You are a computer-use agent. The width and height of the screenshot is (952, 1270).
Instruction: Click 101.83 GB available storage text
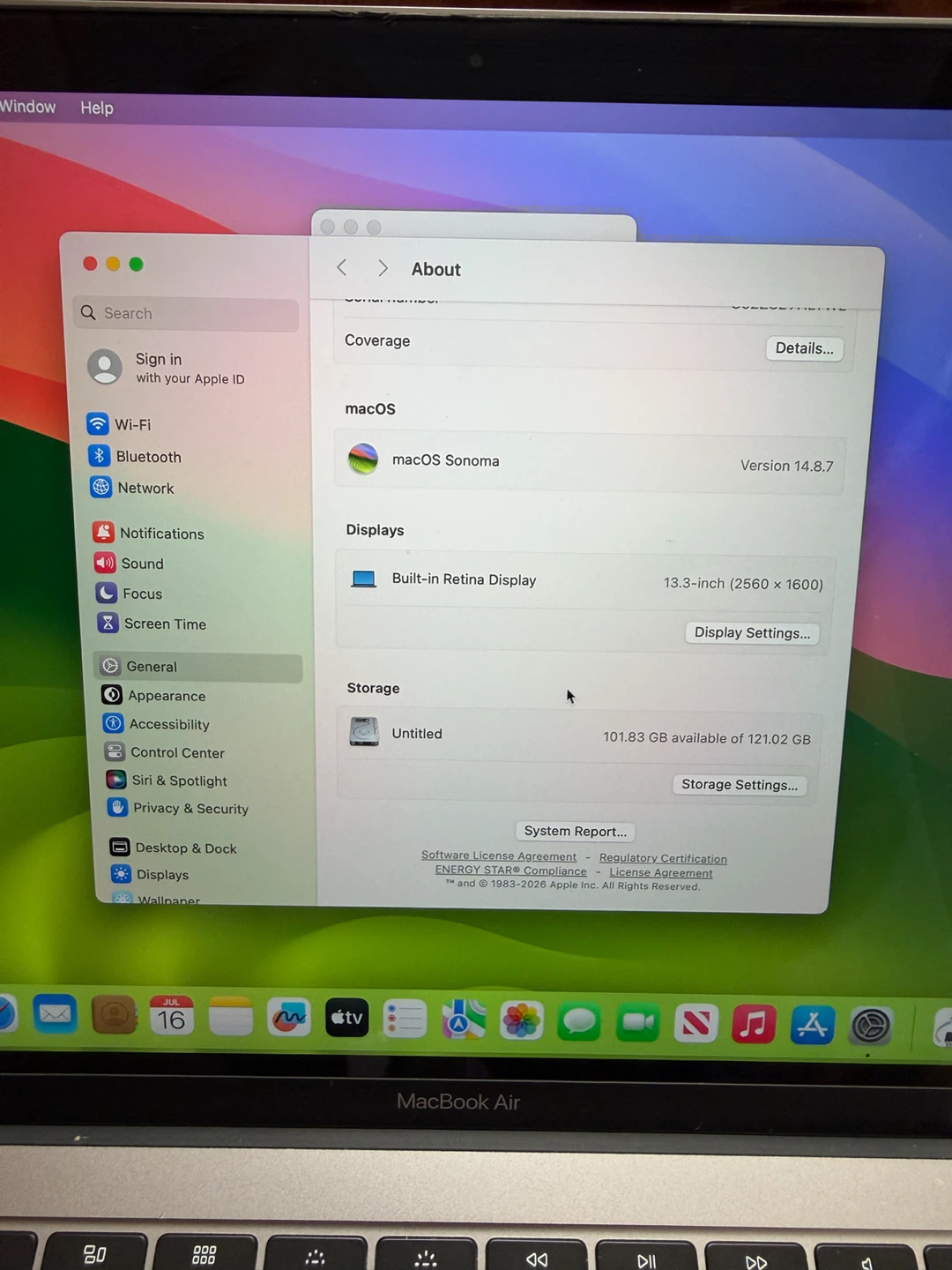click(x=707, y=738)
